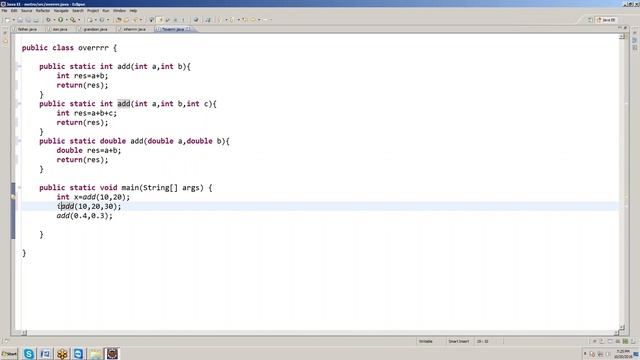Collapse the double add method fold
This screenshot has width=640, height=360.
pyautogui.click(x=19, y=141)
